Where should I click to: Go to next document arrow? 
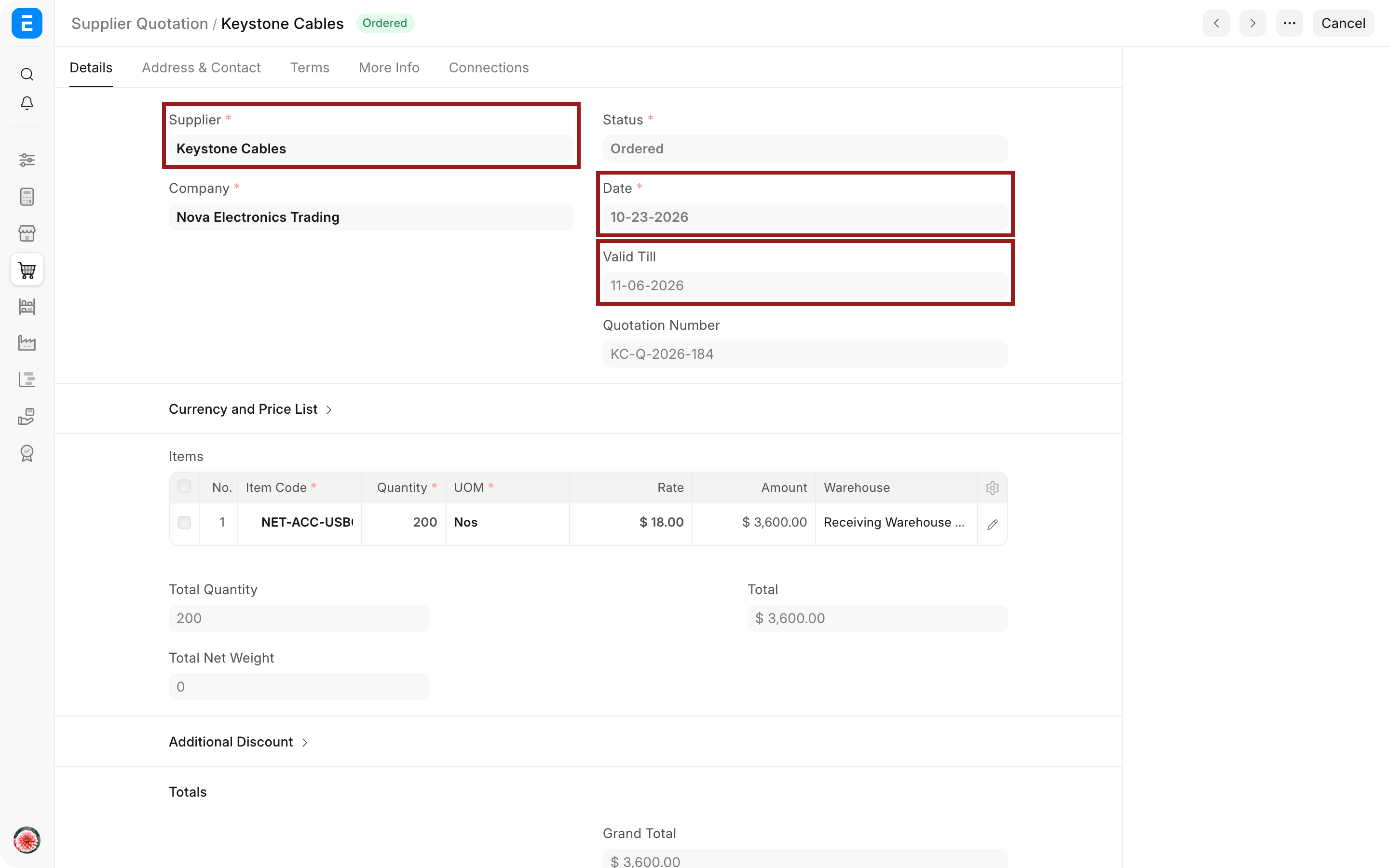tap(1253, 23)
